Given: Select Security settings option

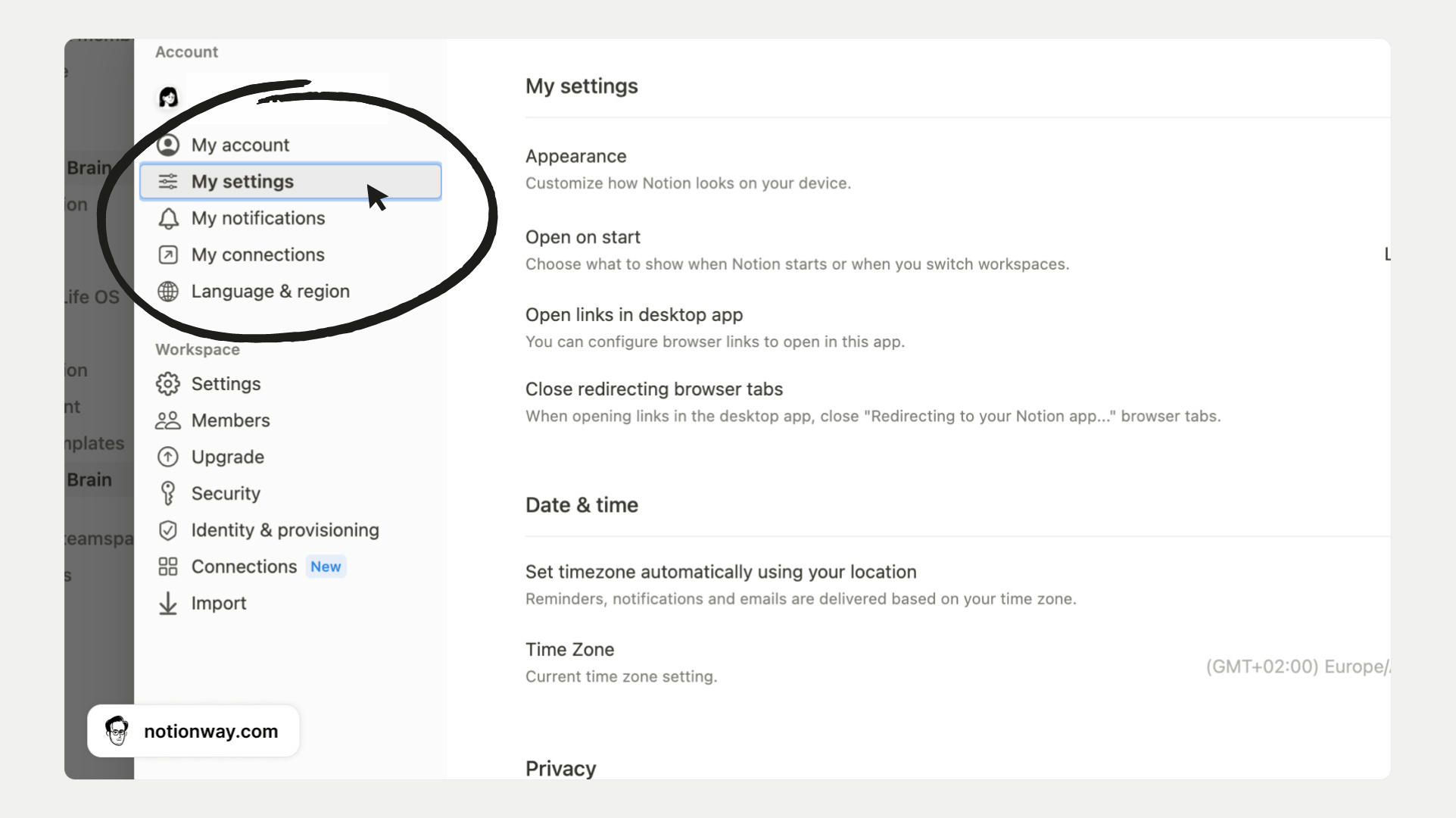Looking at the screenshot, I should (x=226, y=493).
